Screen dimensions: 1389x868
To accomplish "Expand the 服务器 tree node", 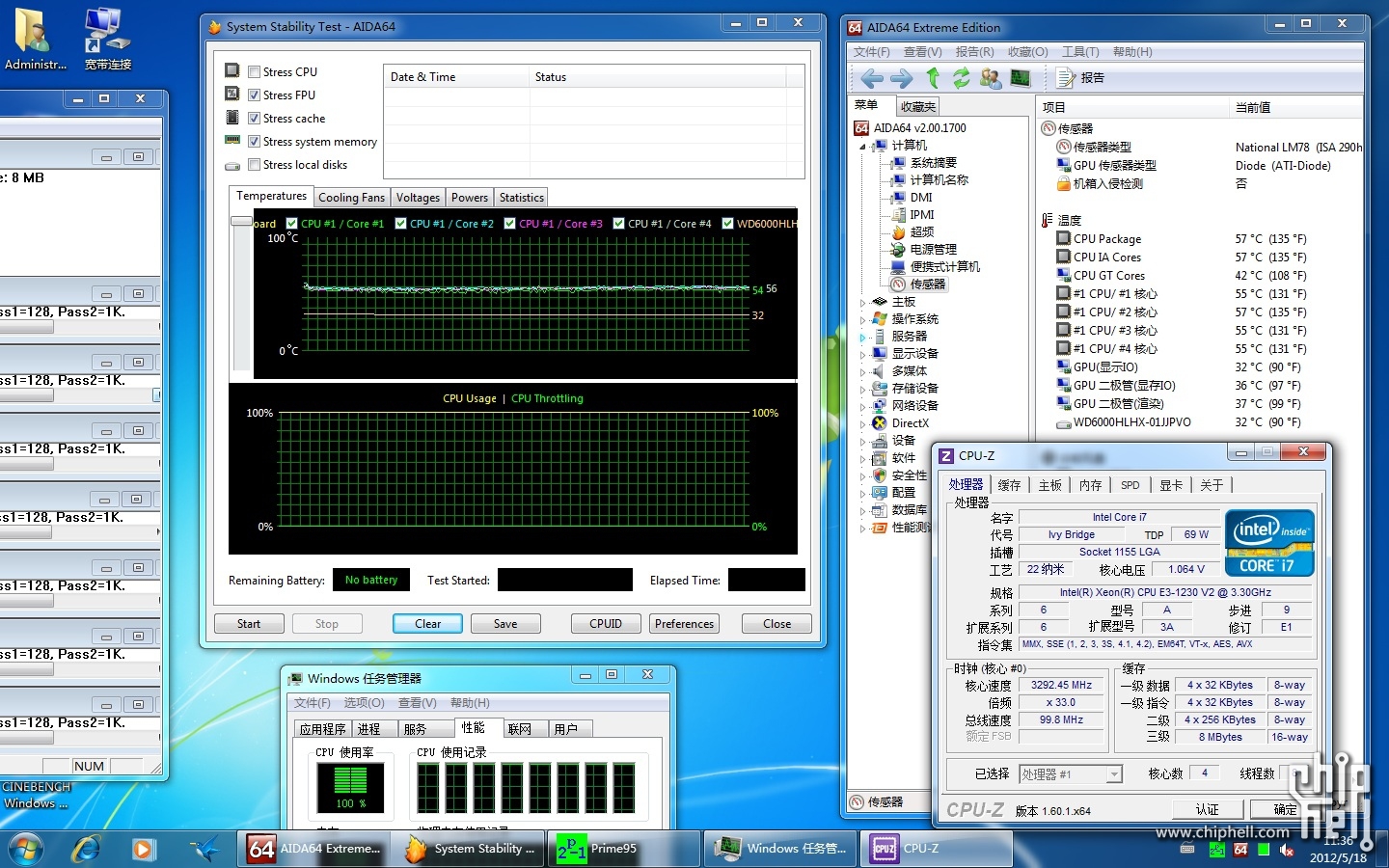I will pyautogui.click(x=863, y=338).
